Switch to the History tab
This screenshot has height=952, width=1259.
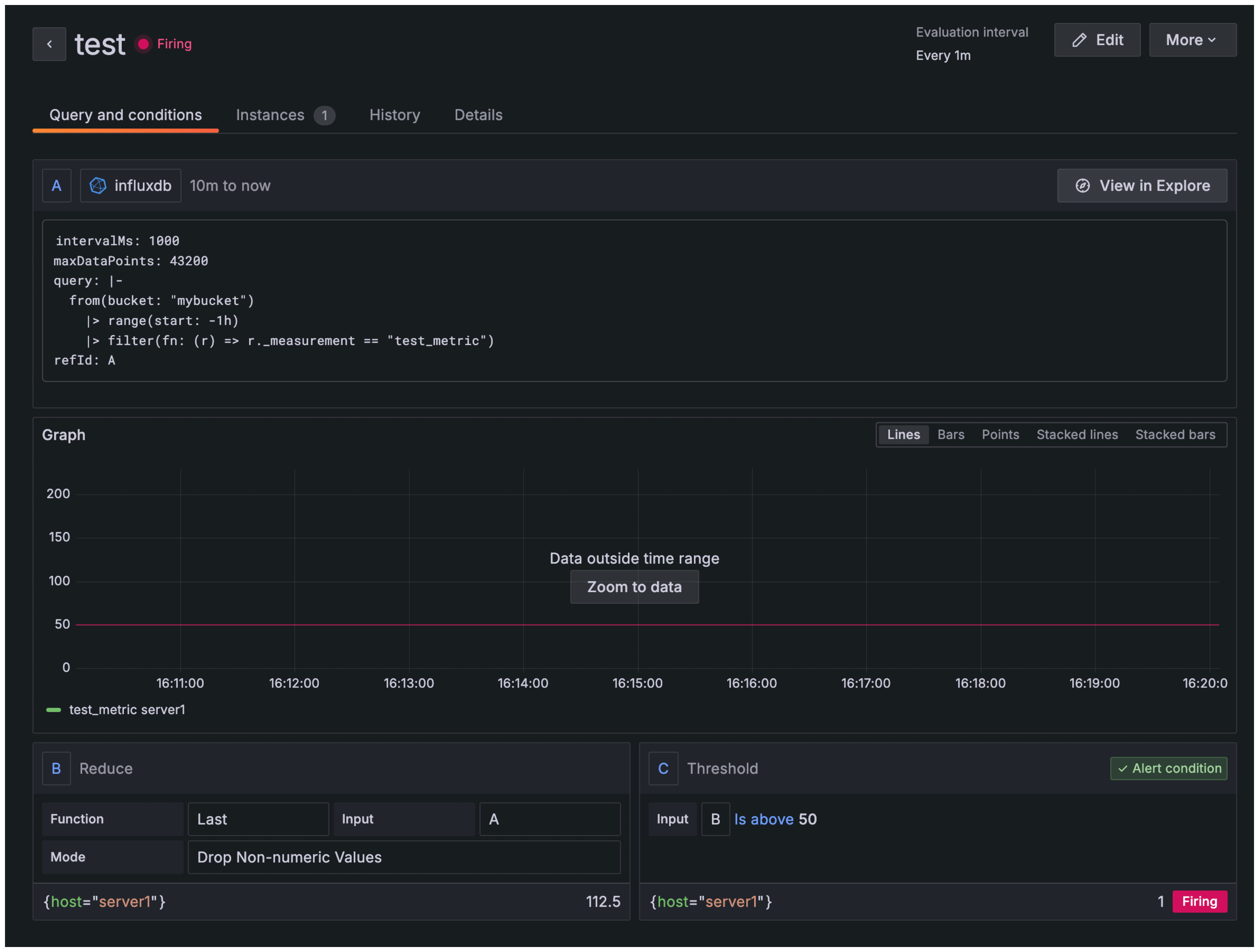coord(394,115)
